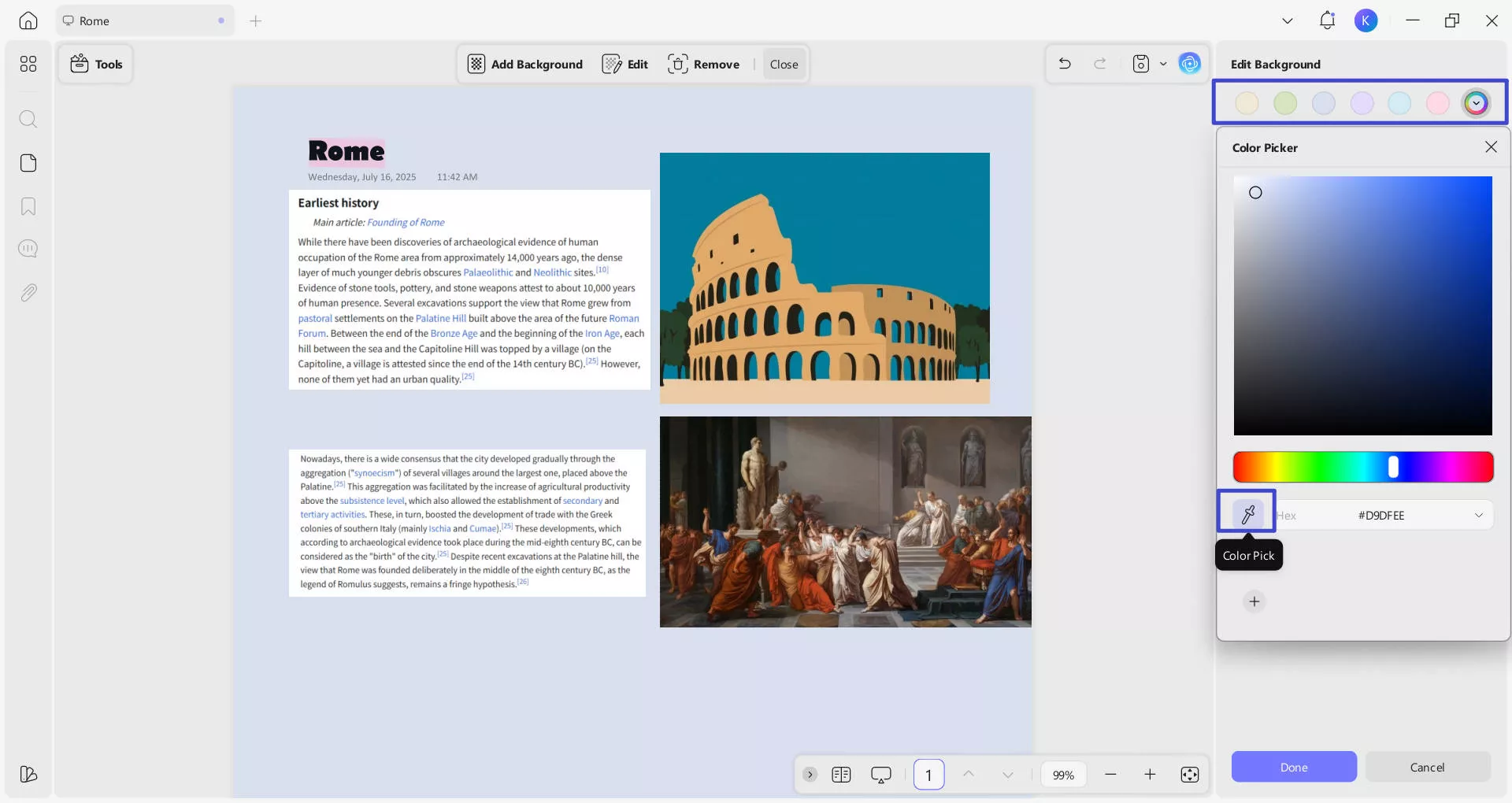Open the Tools menu

tap(96, 64)
